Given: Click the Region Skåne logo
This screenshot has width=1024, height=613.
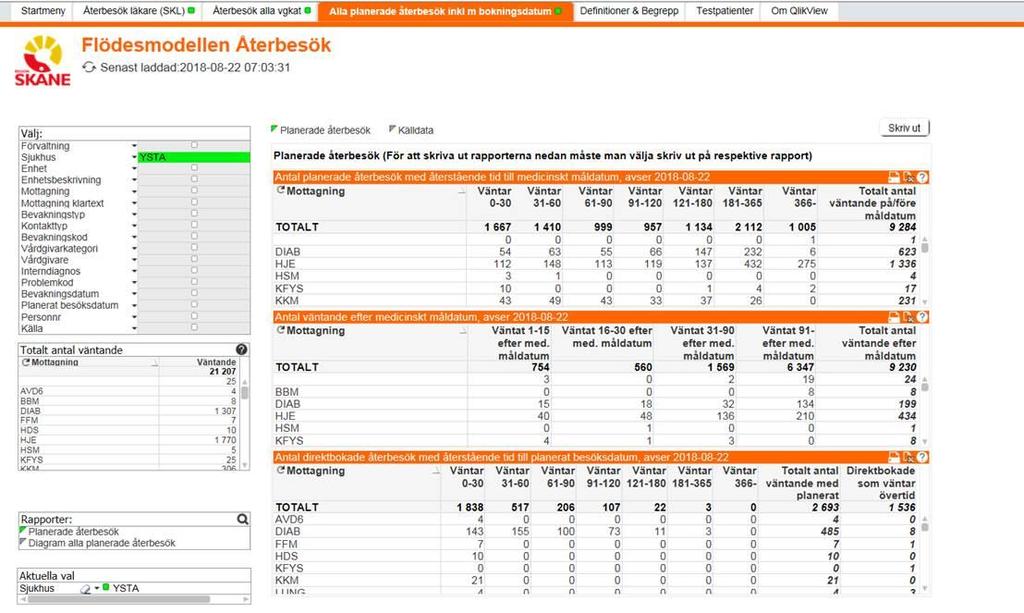Looking at the screenshot, I should [42, 61].
